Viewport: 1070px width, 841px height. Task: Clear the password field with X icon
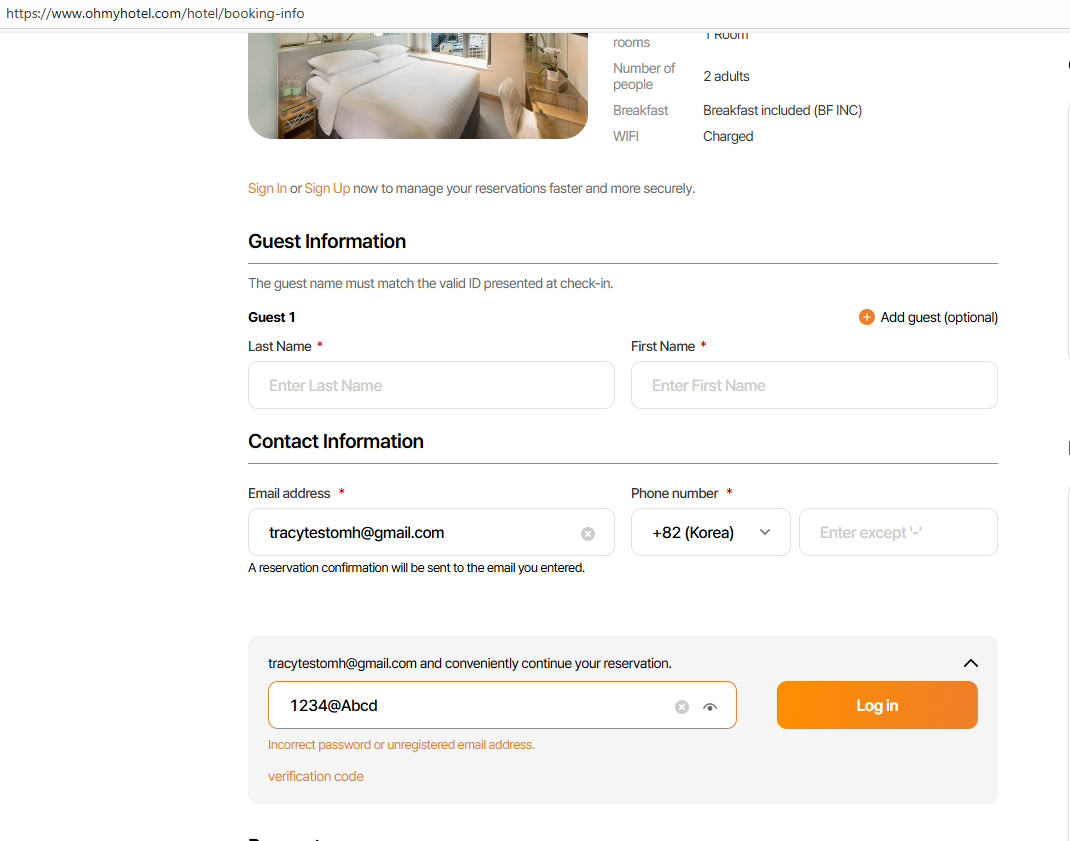(682, 707)
